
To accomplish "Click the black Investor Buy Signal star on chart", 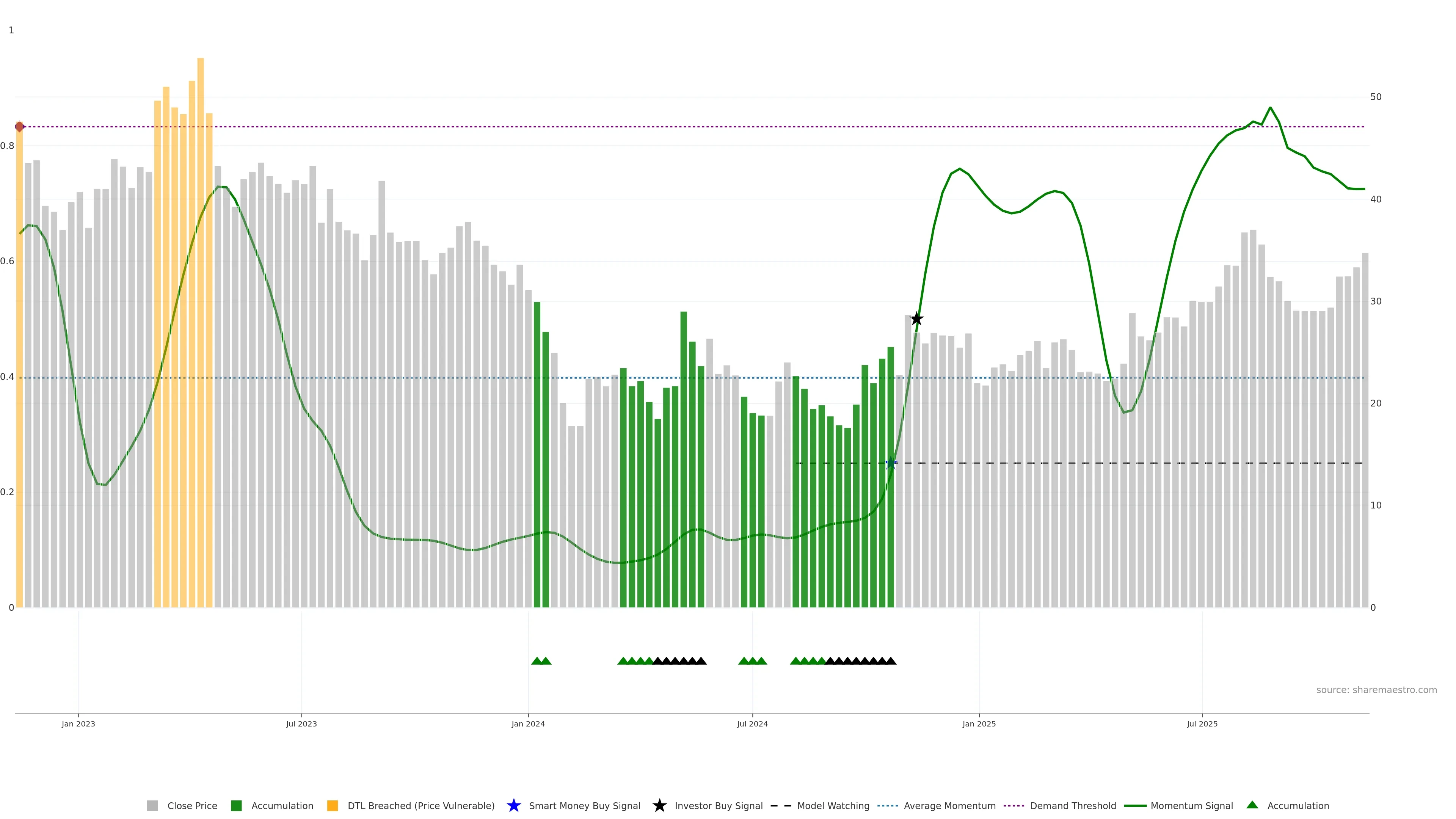I will pos(917,319).
